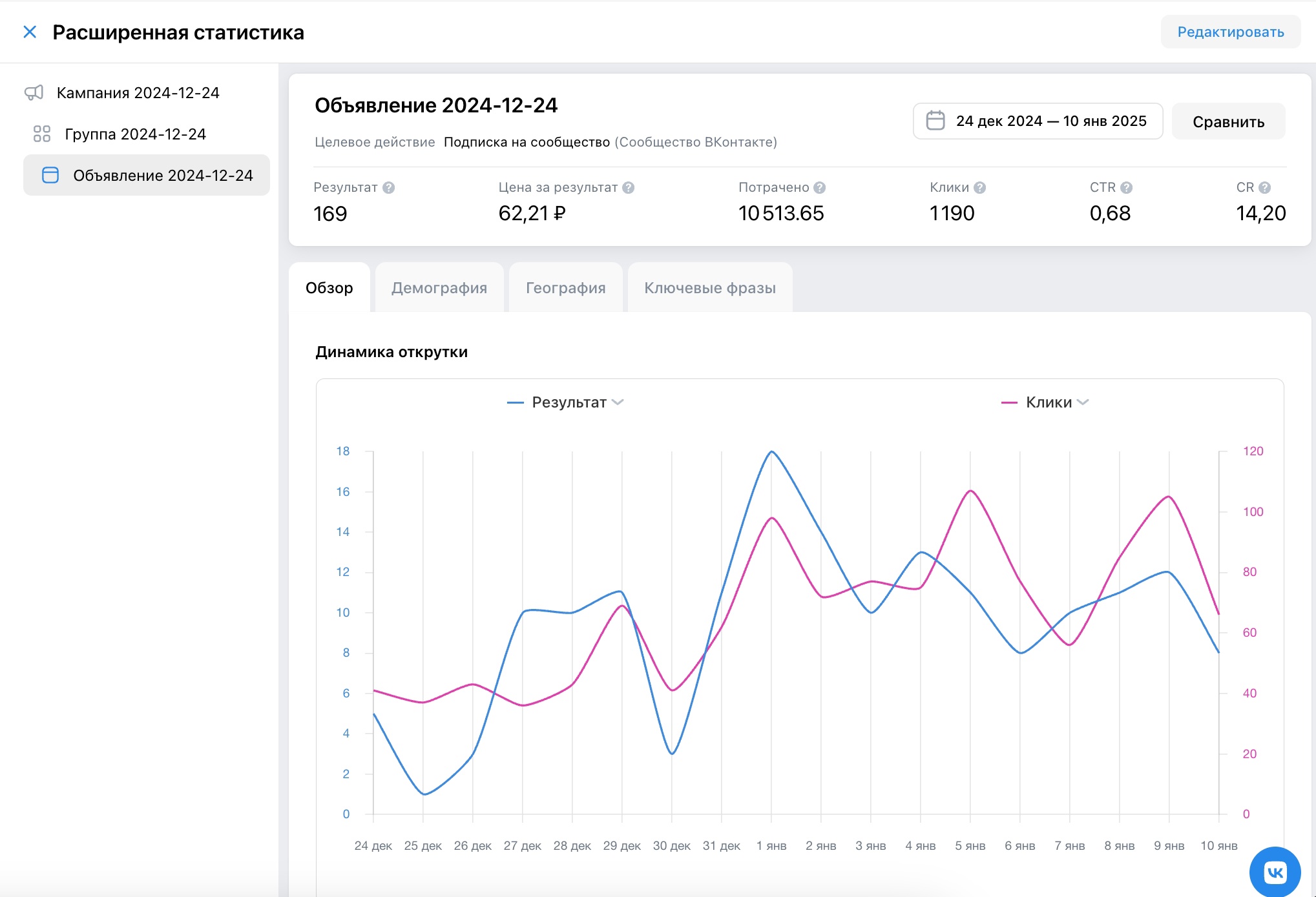Click the pink Клики peak on 5 янв
The image size is (1316, 897).
click(x=970, y=491)
